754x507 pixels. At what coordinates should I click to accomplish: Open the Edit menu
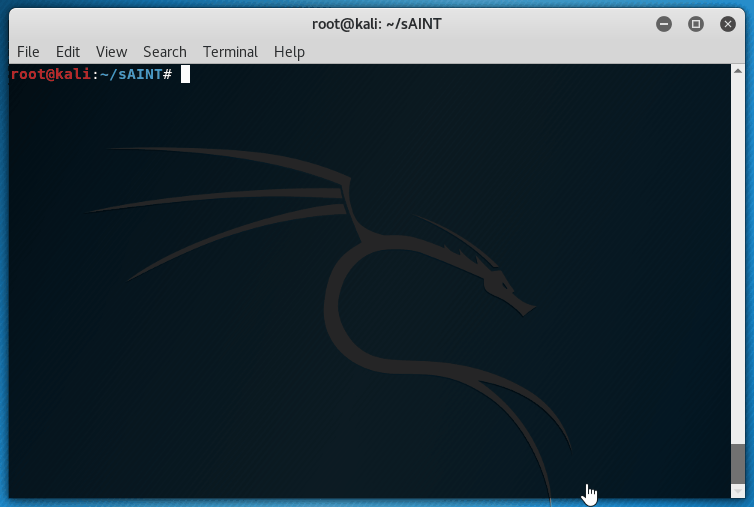click(x=68, y=51)
